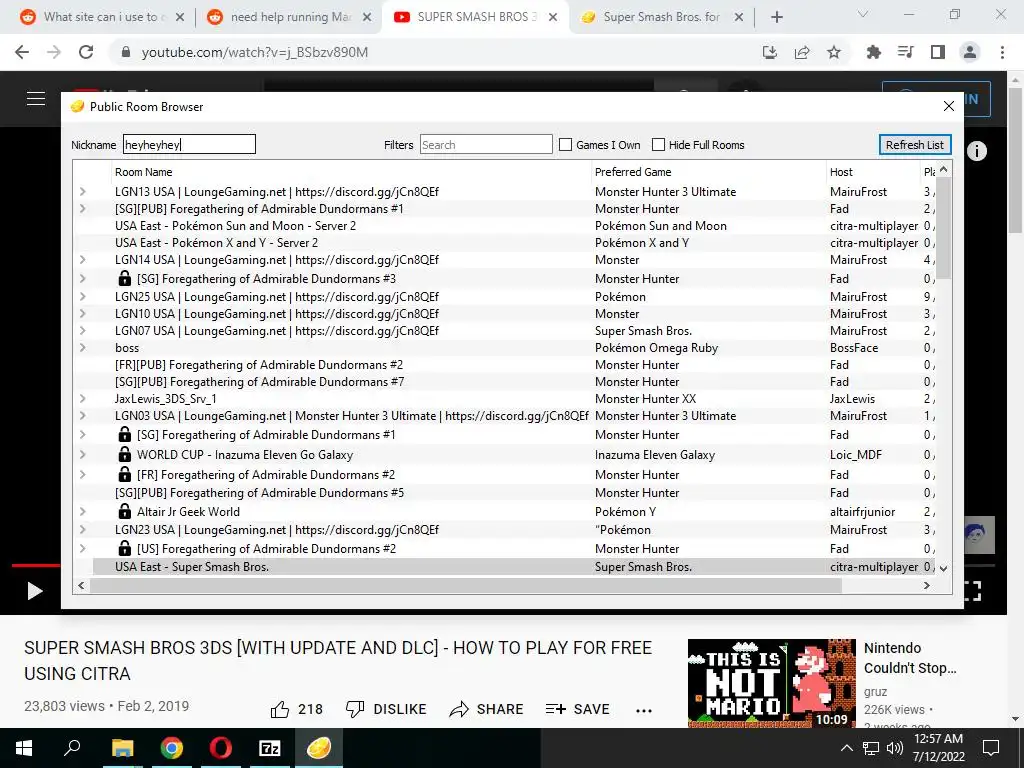Click SHARE under the video
Viewport: 1024px width, 768px height.
pos(487,709)
